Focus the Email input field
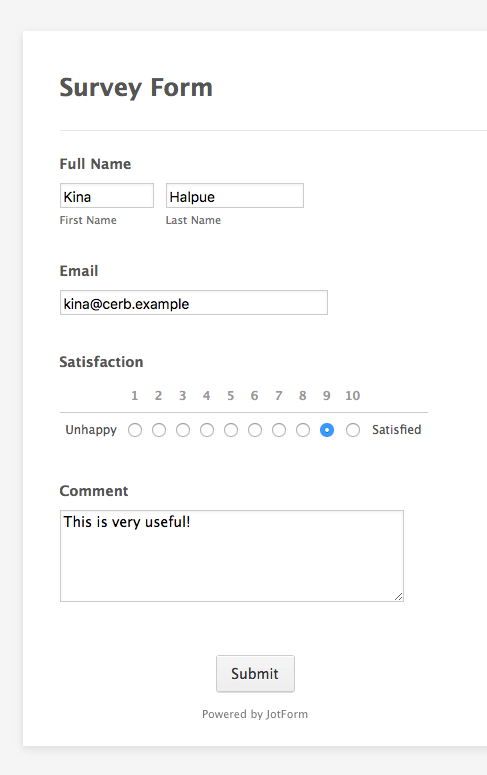Viewport: 487px width, 775px height. pyautogui.click(x=194, y=302)
